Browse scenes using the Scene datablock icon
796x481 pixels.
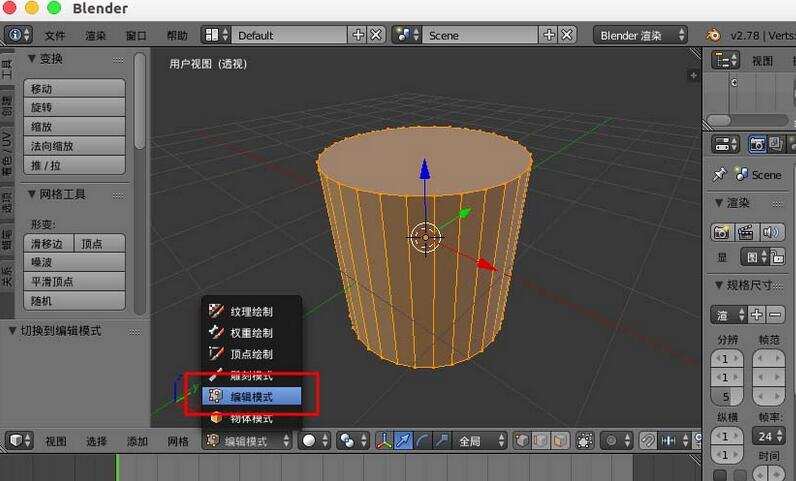407,35
